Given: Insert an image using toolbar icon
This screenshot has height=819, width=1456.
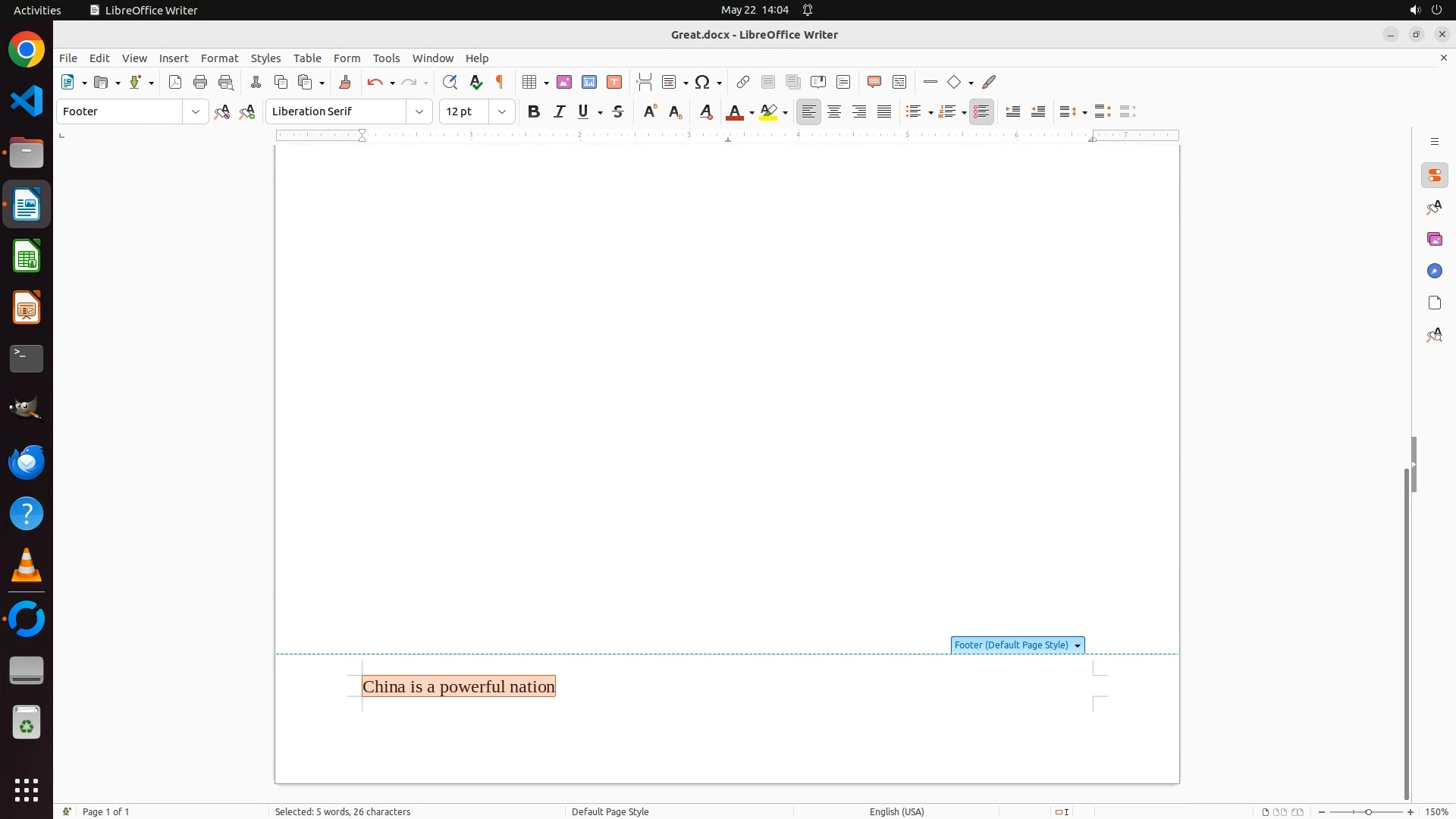Looking at the screenshot, I should pos(564,83).
